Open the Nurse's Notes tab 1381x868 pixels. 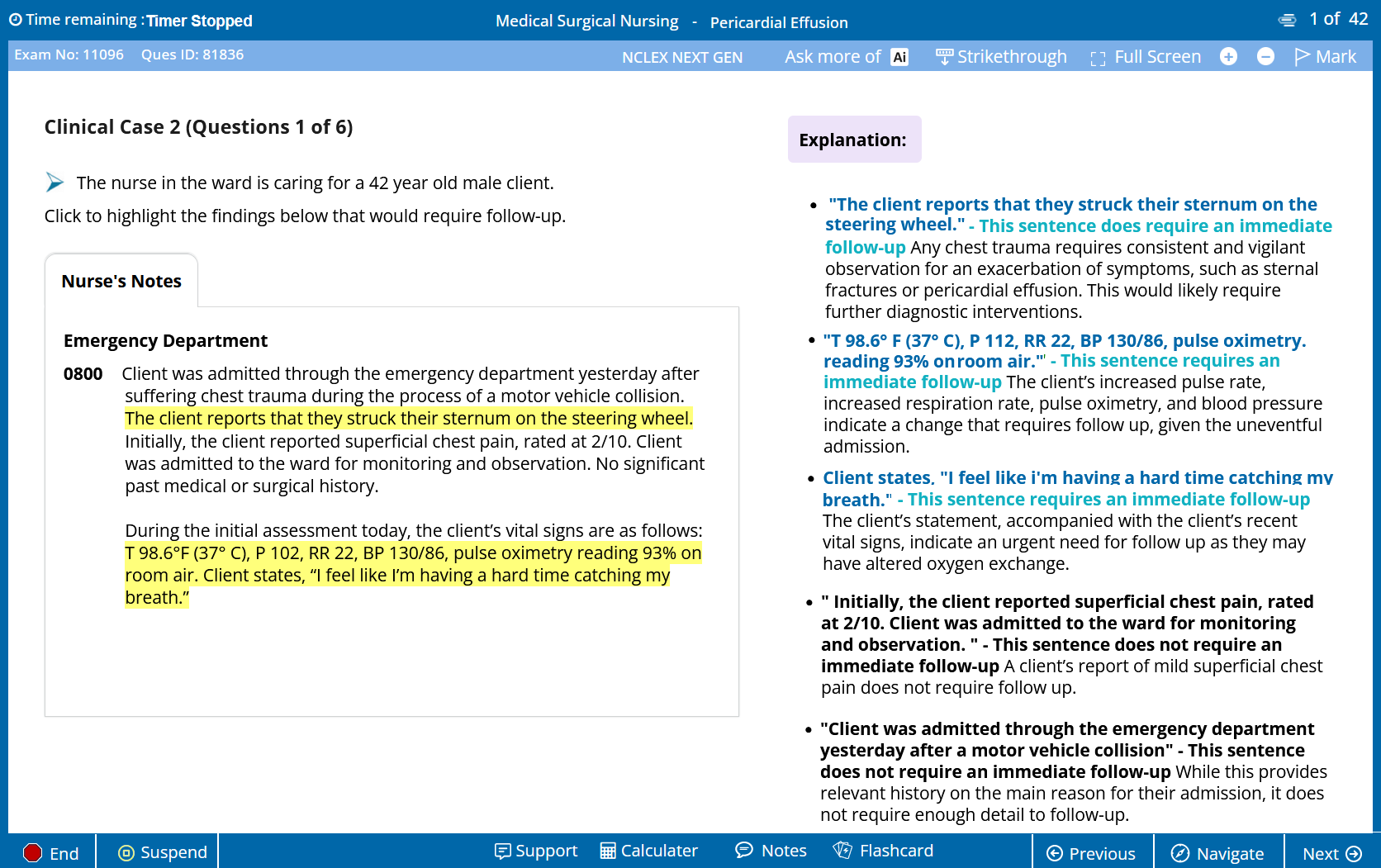coord(121,281)
